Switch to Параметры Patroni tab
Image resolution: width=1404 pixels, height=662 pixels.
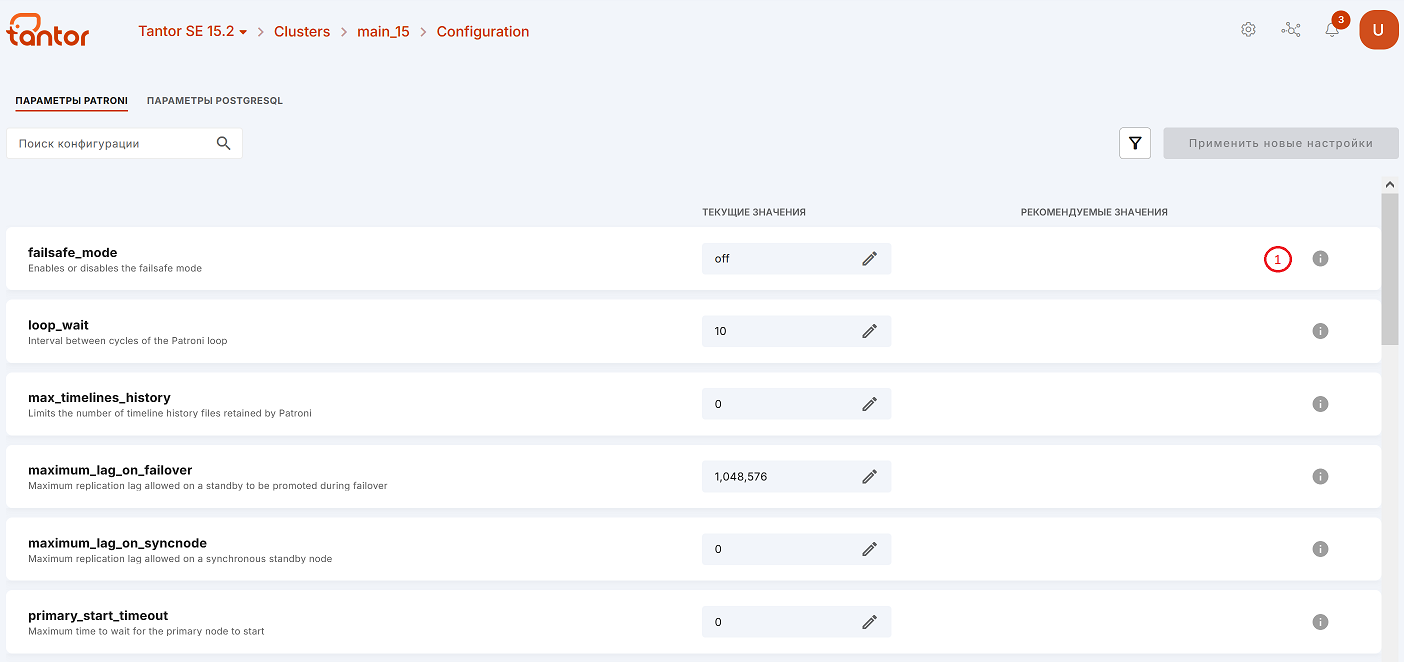coord(71,101)
